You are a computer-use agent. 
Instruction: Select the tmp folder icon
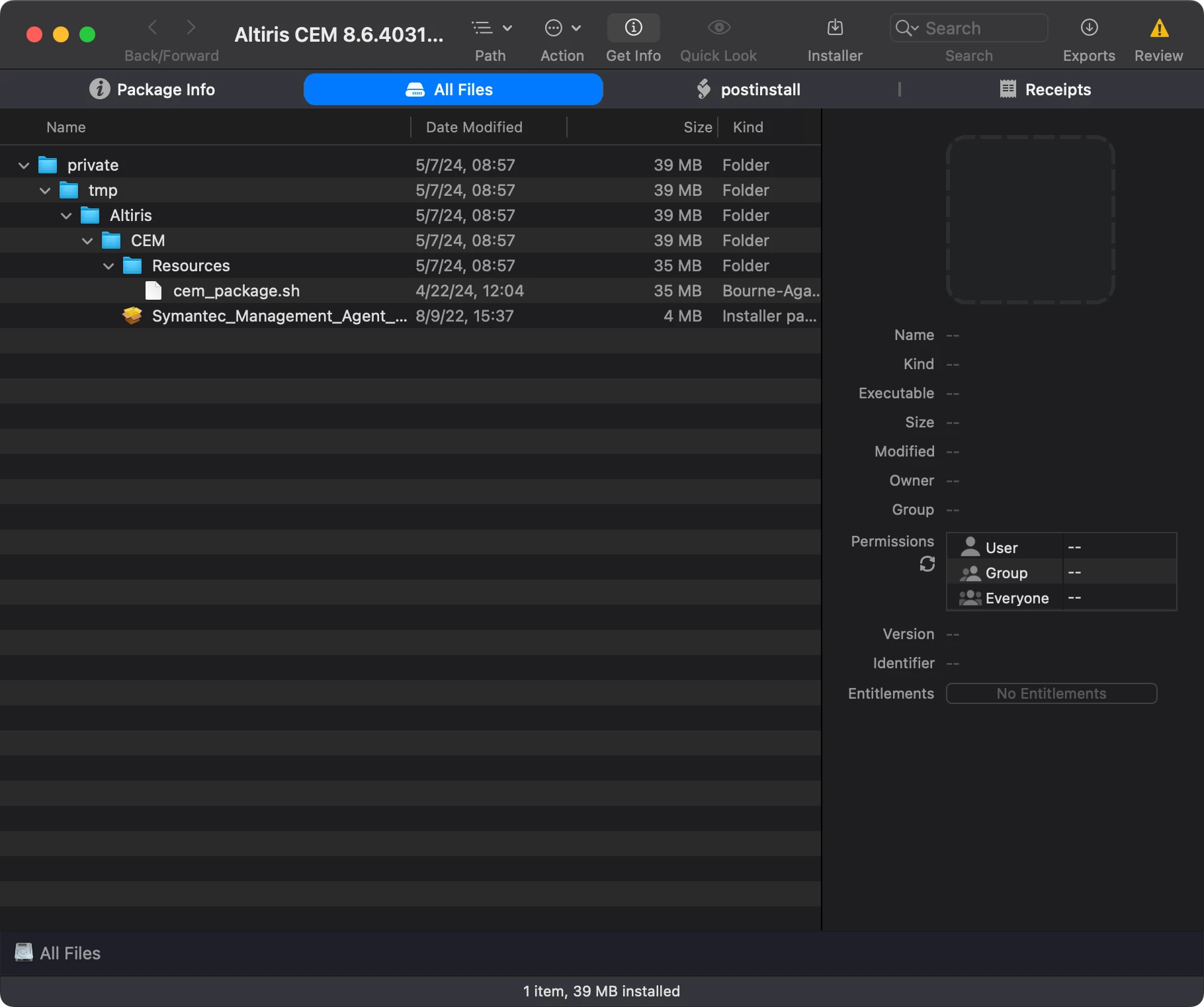click(69, 190)
